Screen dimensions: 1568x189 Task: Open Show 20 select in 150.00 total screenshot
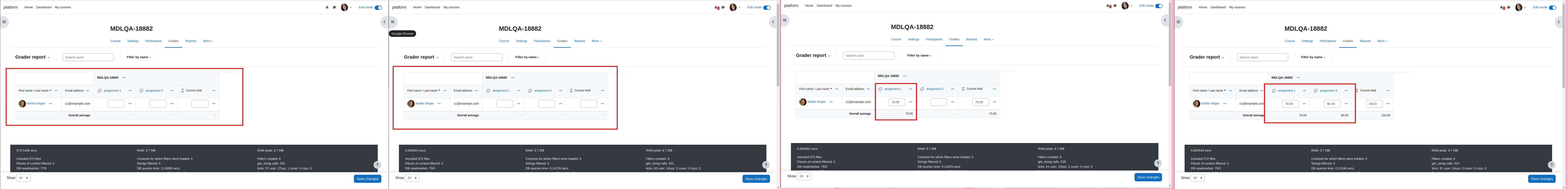click(1198, 178)
